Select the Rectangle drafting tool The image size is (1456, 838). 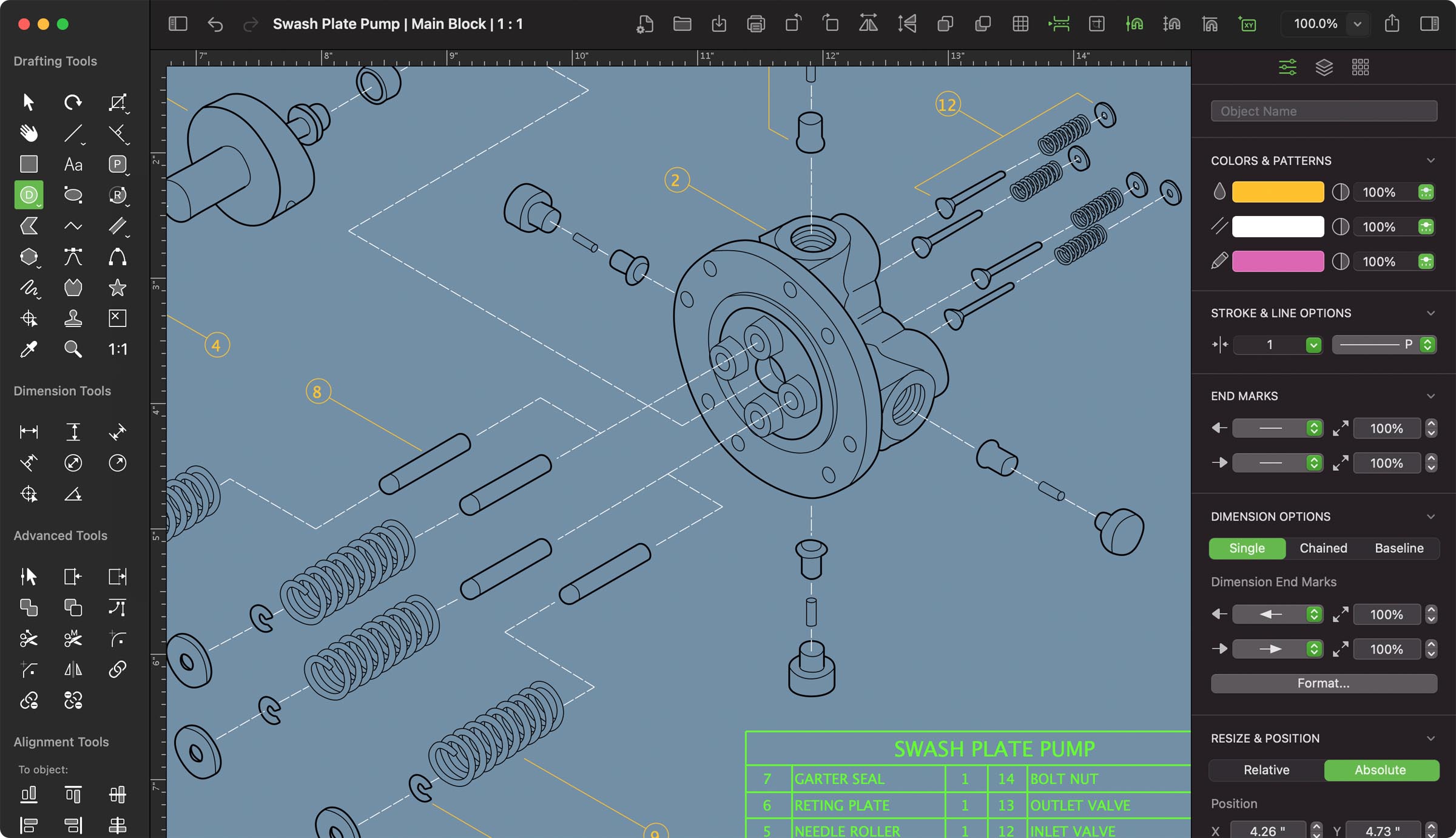point(29,164)
